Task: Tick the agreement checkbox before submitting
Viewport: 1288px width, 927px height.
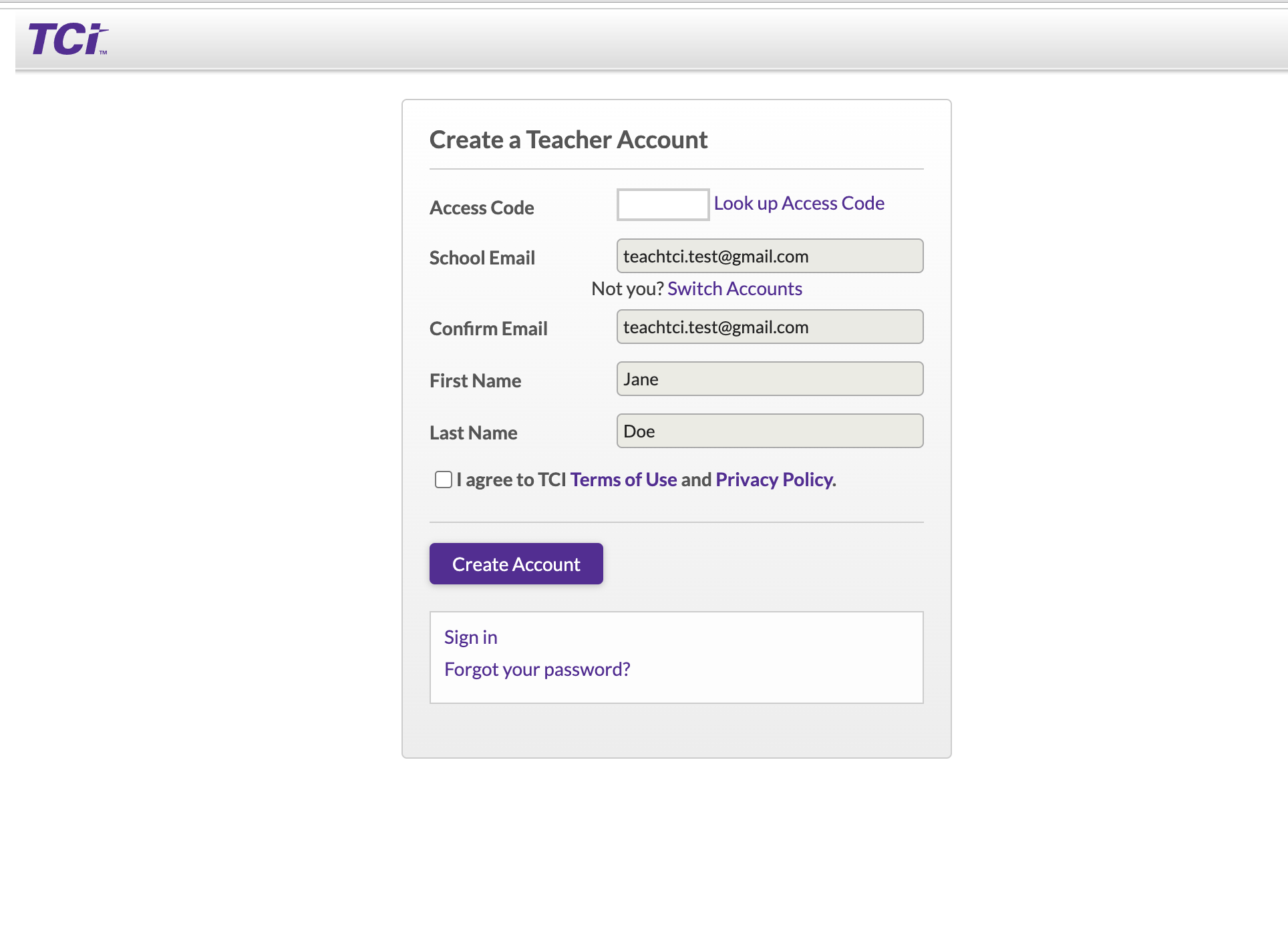Action: pos(442,480)
